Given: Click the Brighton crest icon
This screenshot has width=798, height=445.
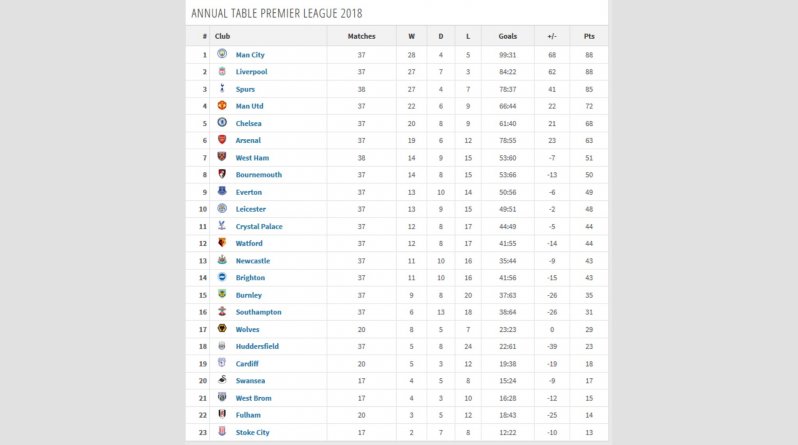Looking at the screenshot, I should click(222, 277).
